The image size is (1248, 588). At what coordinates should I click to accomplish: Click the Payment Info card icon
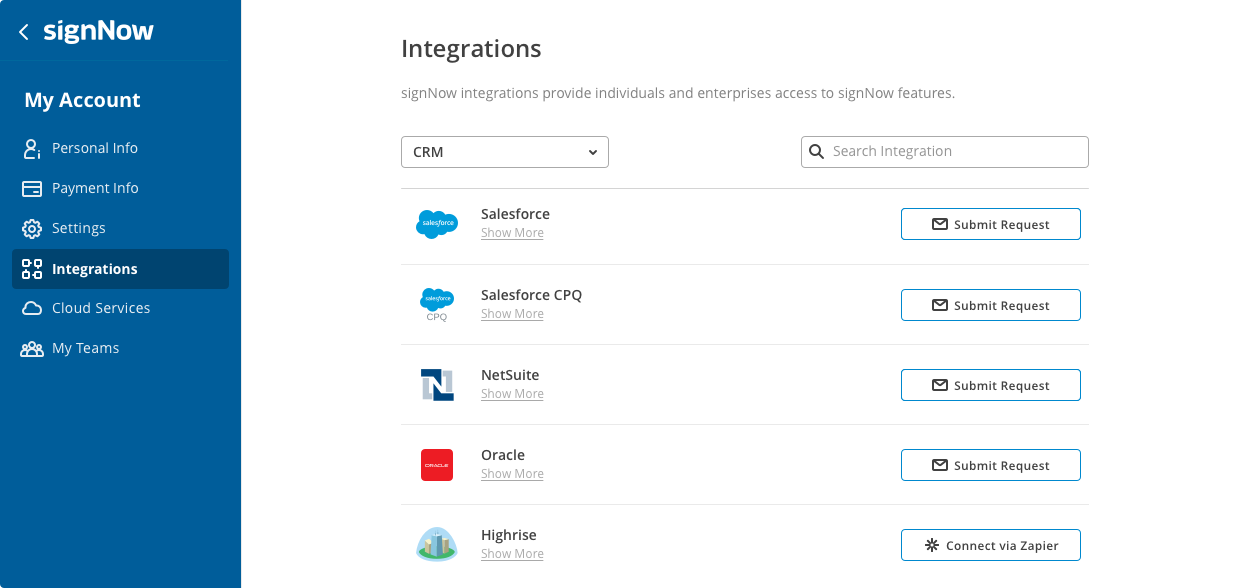(x=31, y=187)
